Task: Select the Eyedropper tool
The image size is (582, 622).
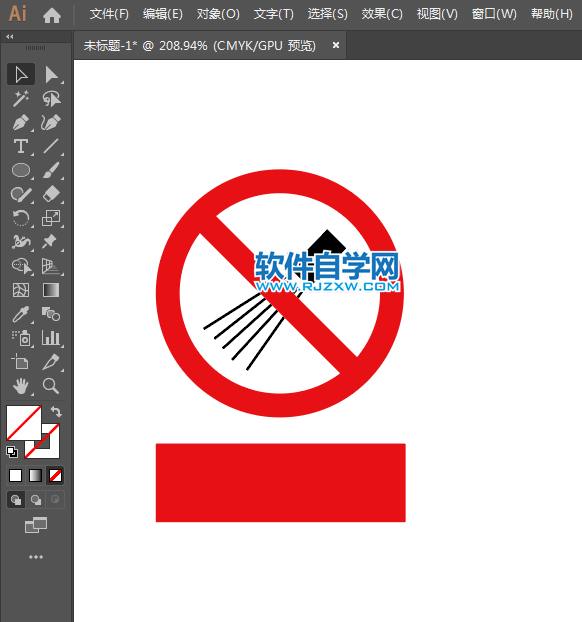Action: 21,314
